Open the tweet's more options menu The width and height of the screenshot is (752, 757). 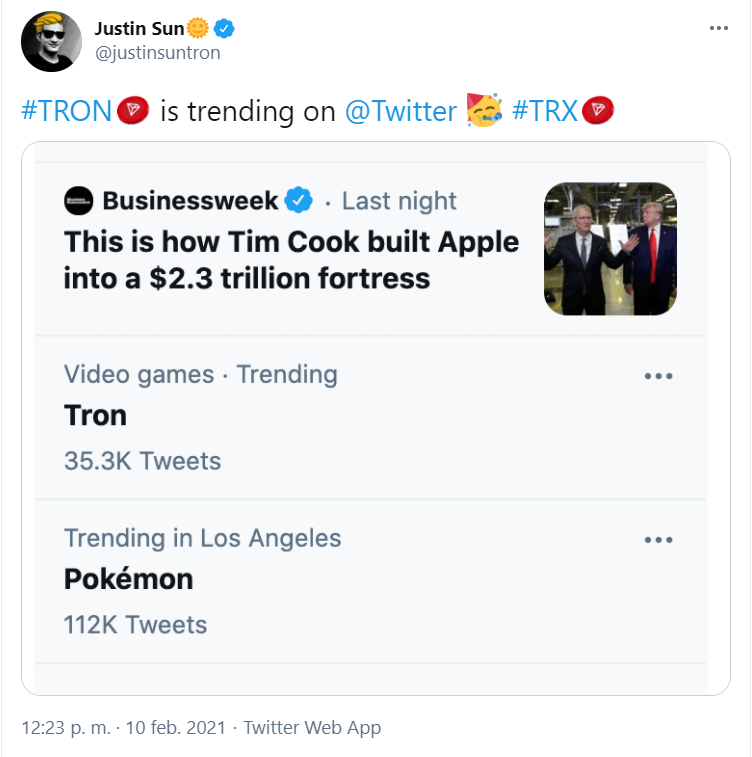click(x=718, y=28)
